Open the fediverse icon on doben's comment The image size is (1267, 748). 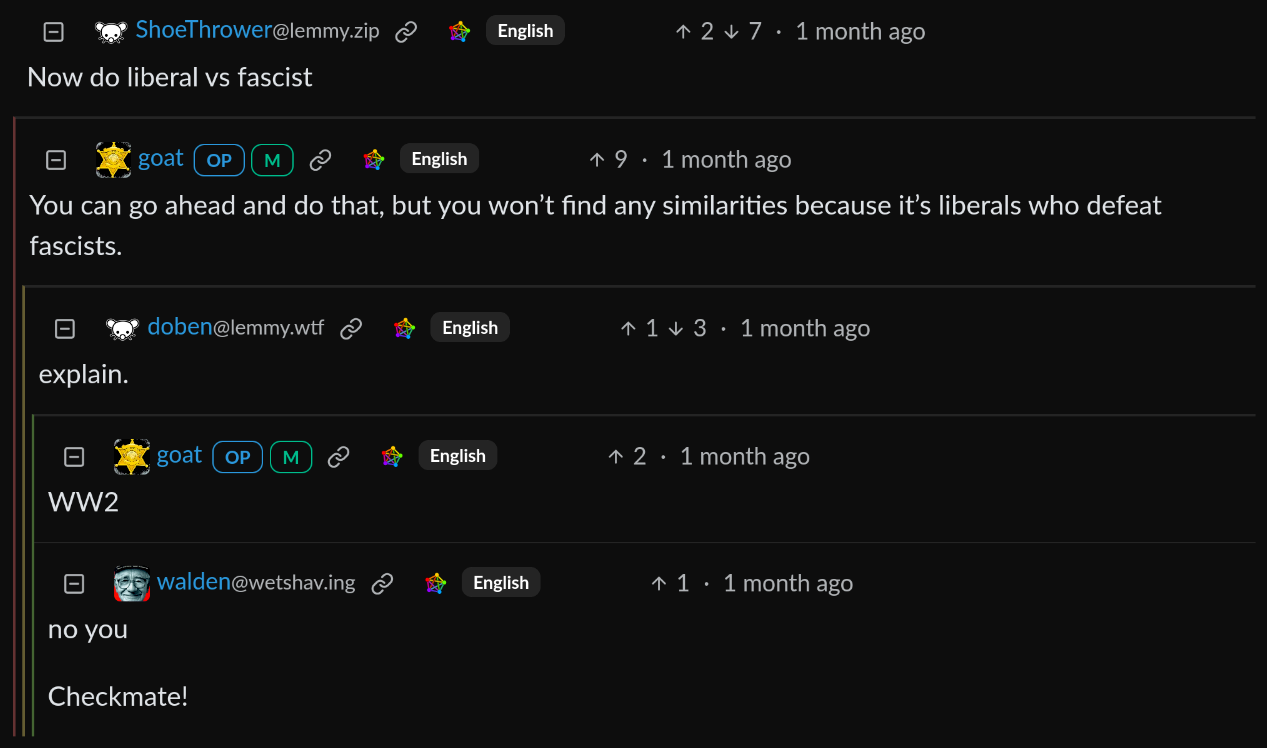tap(405, 329)
